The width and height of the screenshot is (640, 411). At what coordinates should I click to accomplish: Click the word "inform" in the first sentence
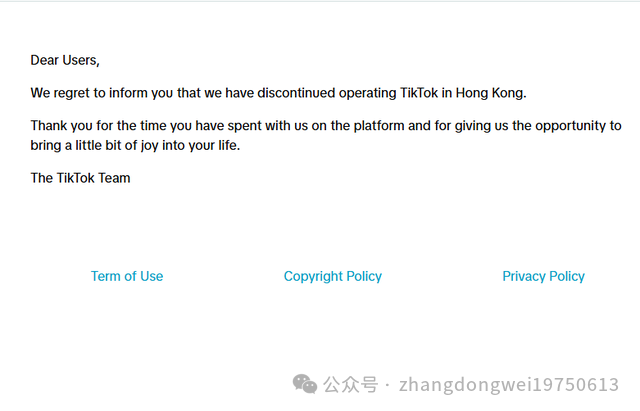coord(128,93)
